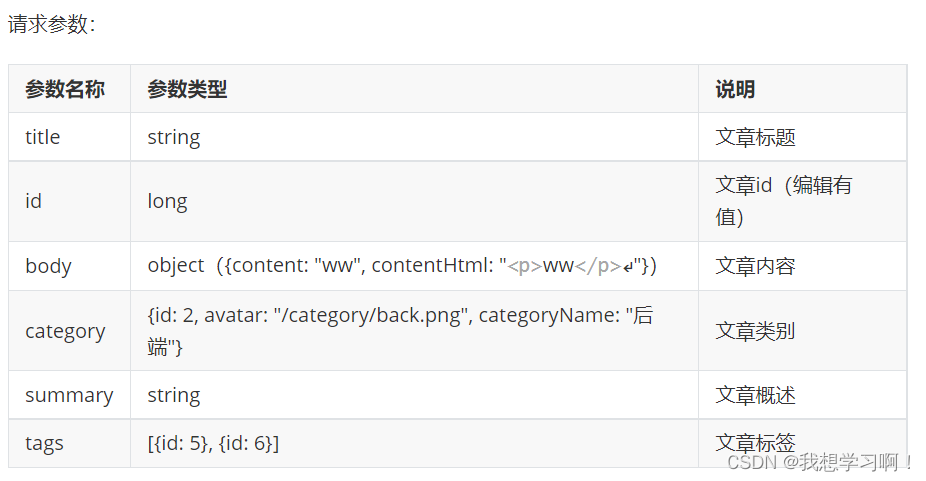The image size is (926, 481).
Task: Select the long type cell
Action: pyautogui.click(x=167, y=201)
